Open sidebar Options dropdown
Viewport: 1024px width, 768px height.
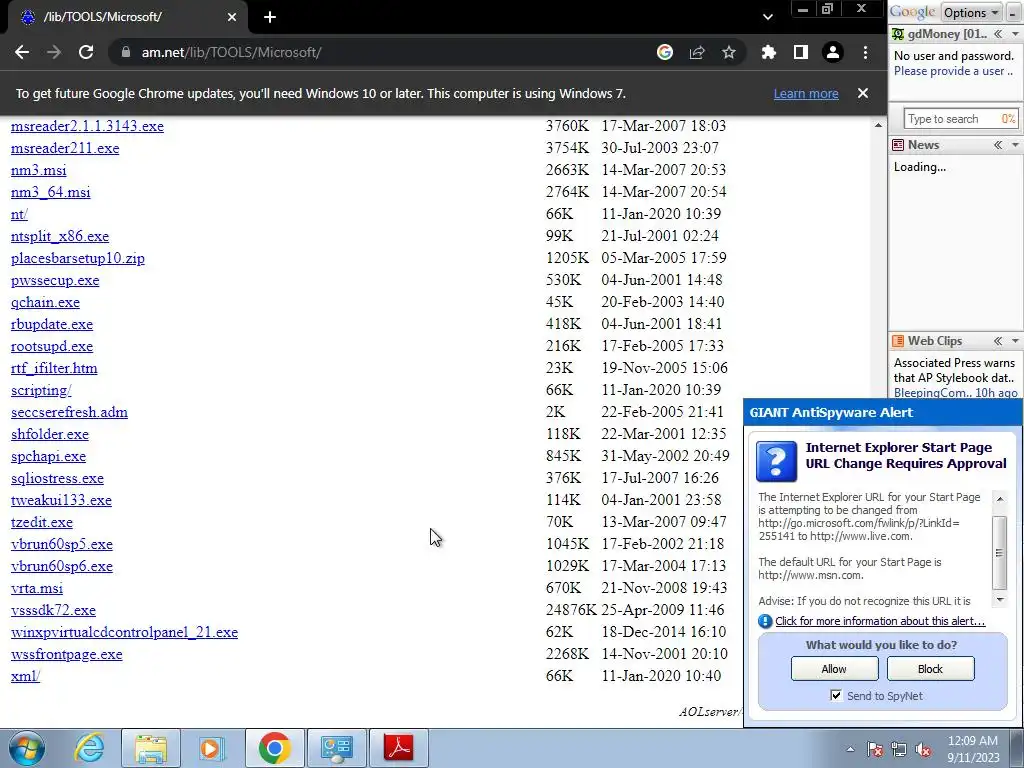tap(970, 12)
